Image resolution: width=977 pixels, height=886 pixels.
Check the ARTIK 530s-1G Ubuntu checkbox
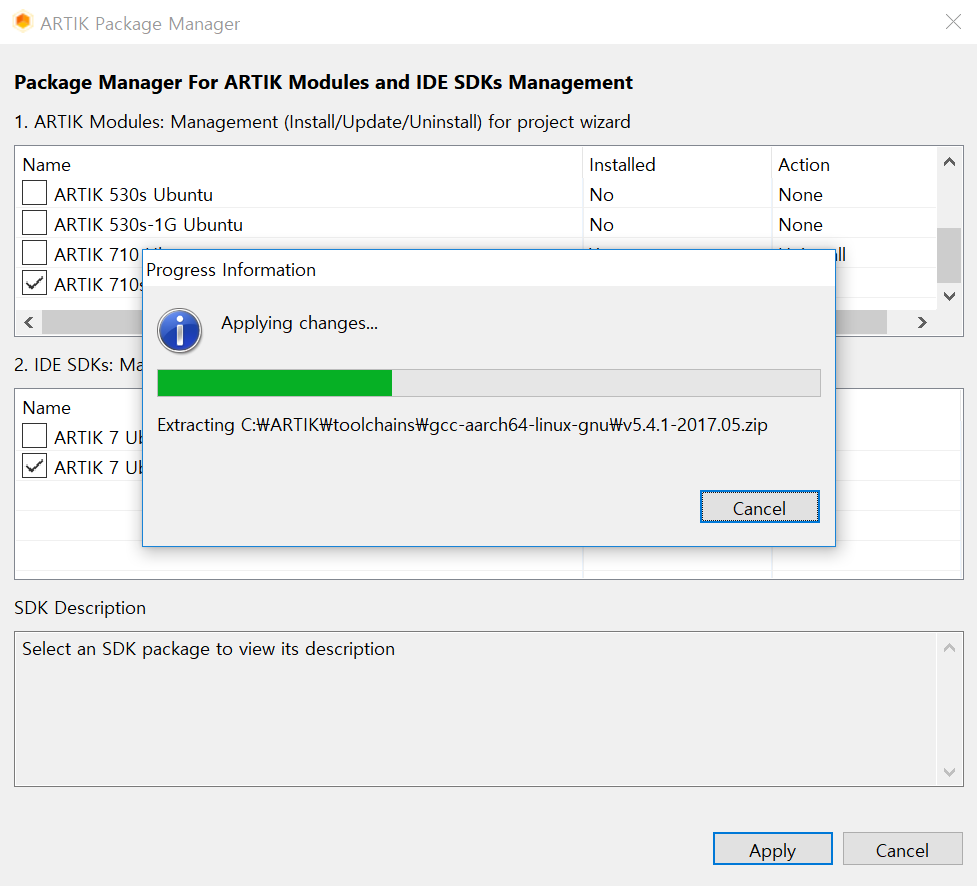pos(34,223)
